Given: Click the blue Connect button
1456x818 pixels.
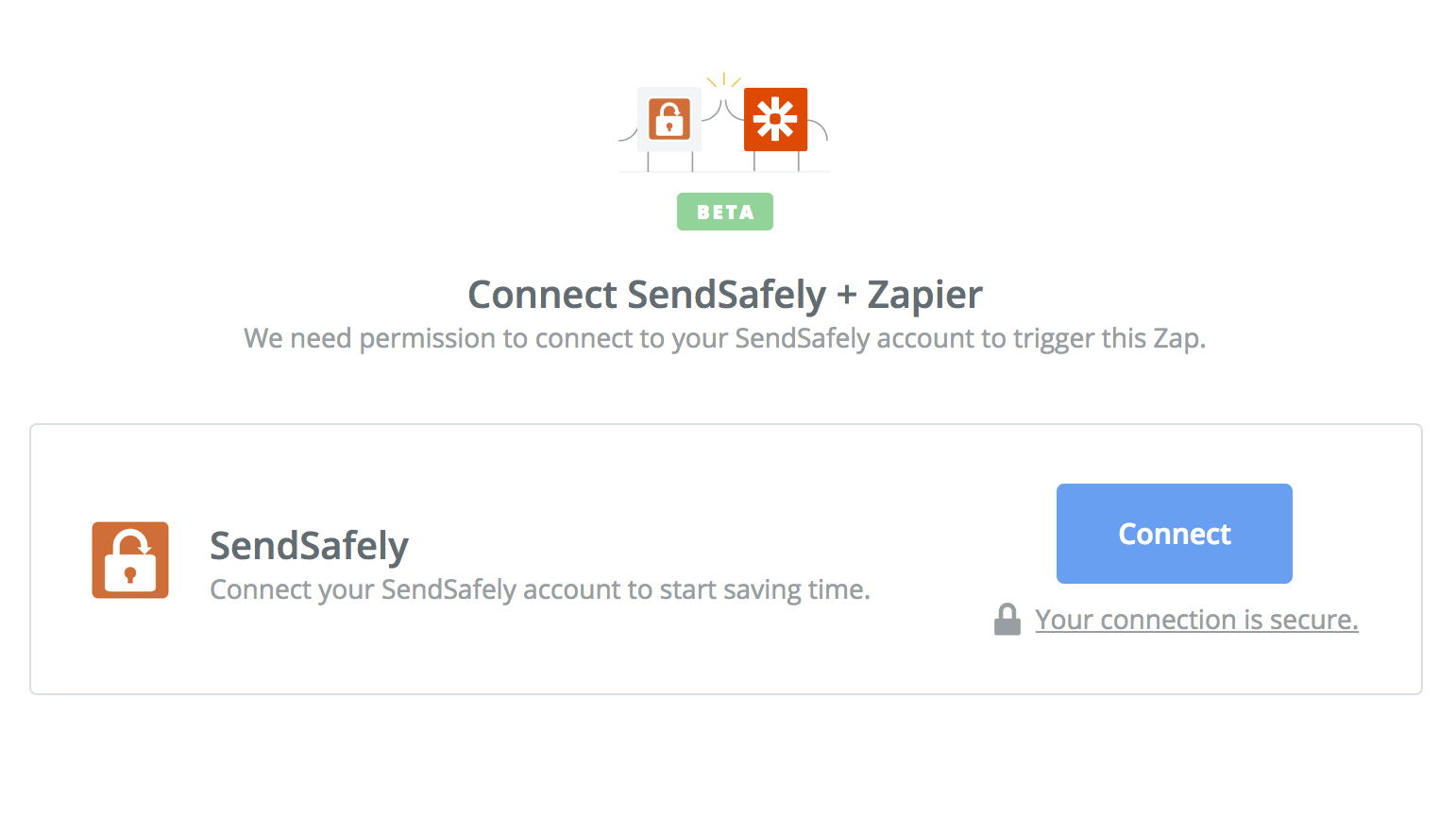Looking at the screenshot, I should tap(1175, 534).
